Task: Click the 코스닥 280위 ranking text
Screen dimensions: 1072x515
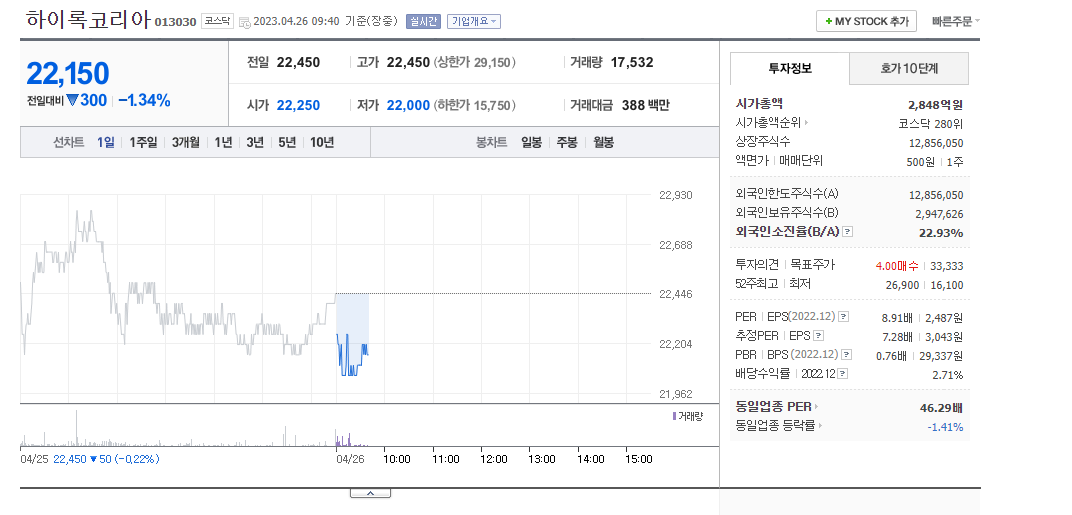Action: click(x=930, y=124)
